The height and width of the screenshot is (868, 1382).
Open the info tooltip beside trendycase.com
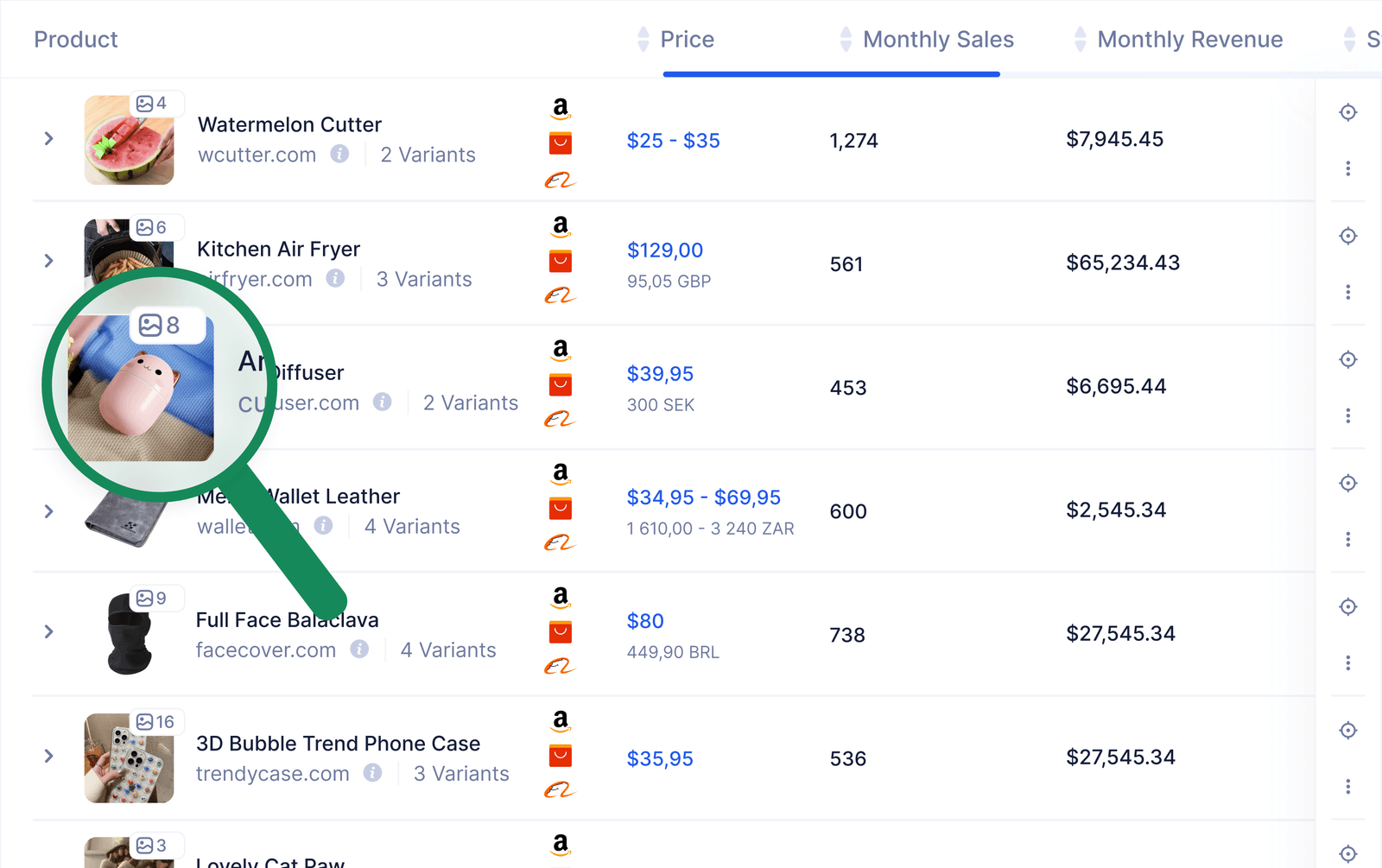(x=372, y=773)
